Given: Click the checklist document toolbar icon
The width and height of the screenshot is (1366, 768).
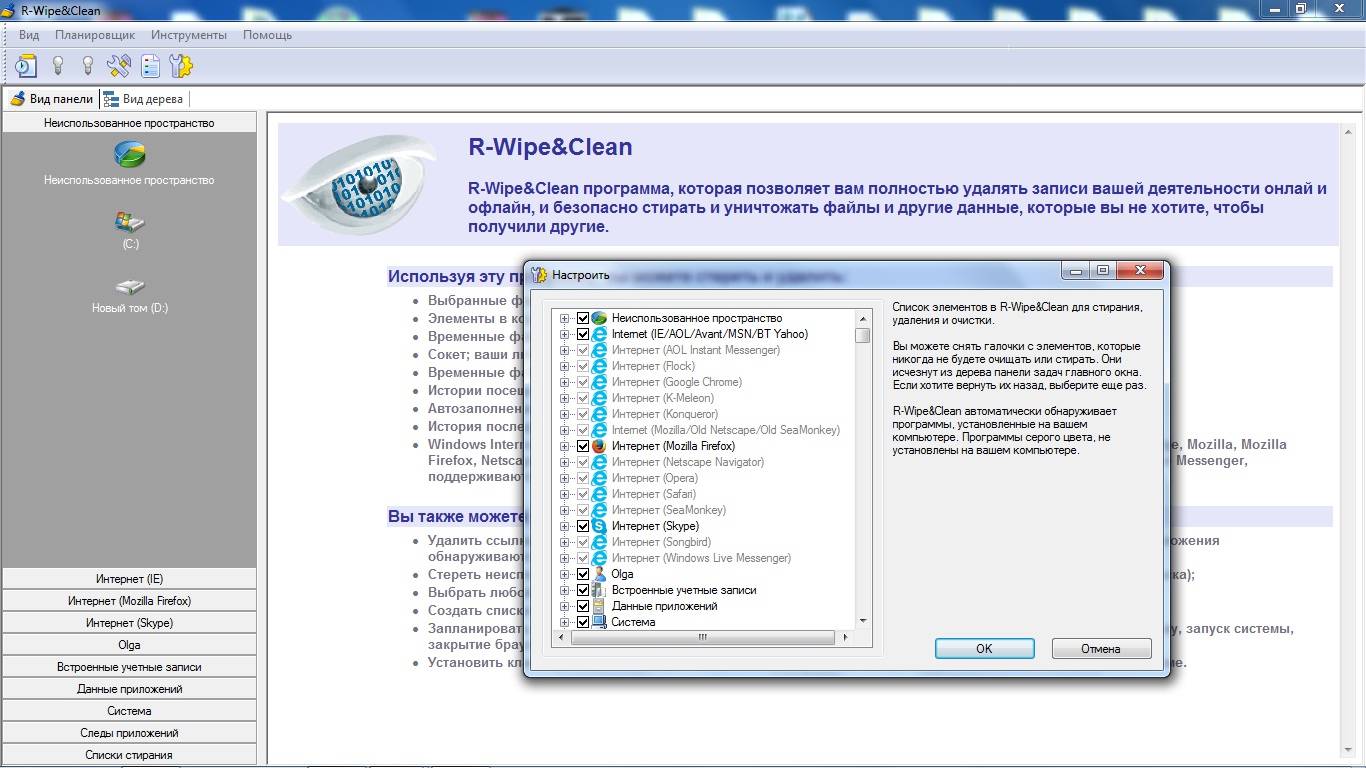Looking at the screenshot, I should coord(150,66).
